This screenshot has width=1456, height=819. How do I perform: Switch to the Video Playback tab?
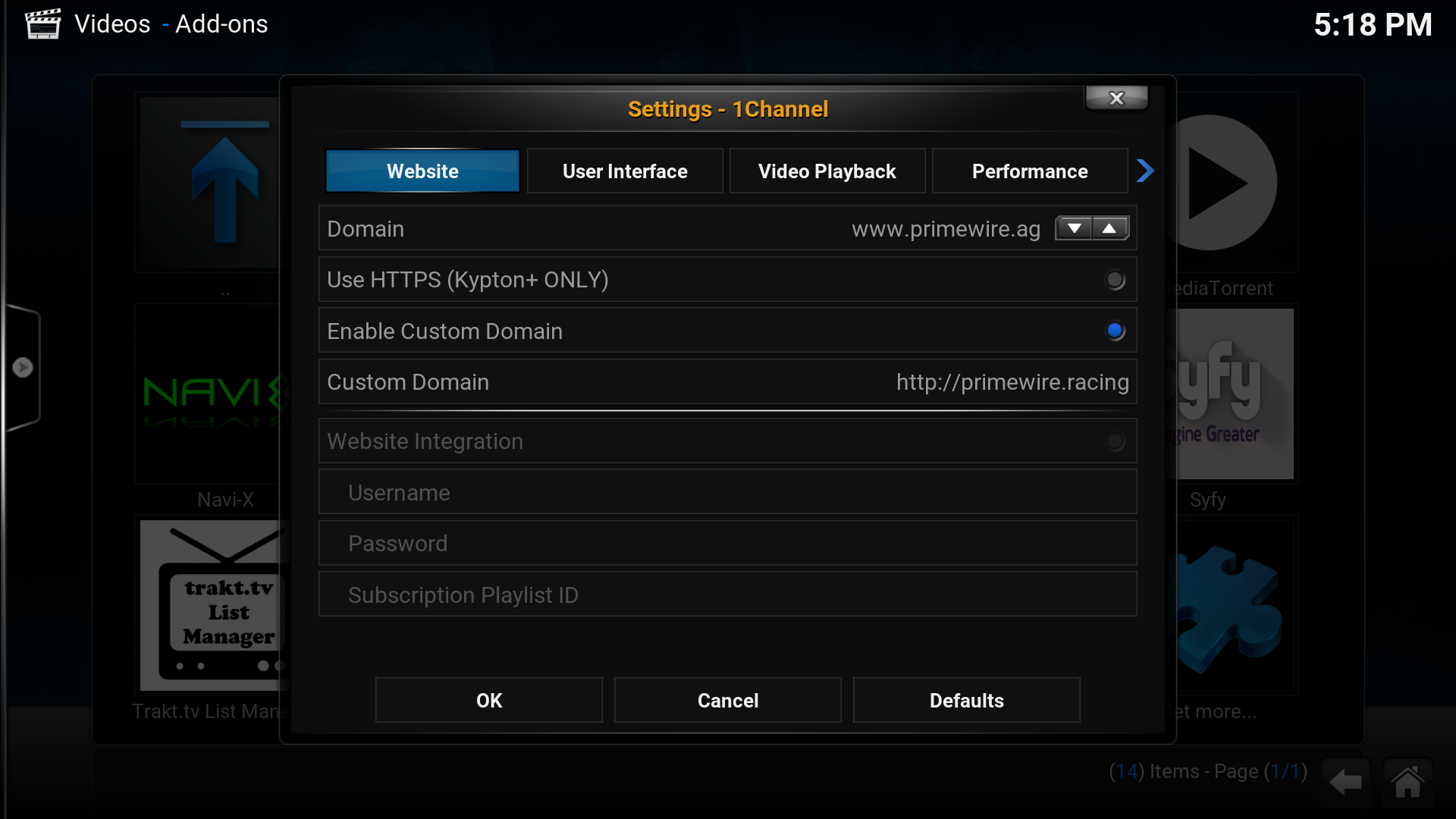point(827,171)
